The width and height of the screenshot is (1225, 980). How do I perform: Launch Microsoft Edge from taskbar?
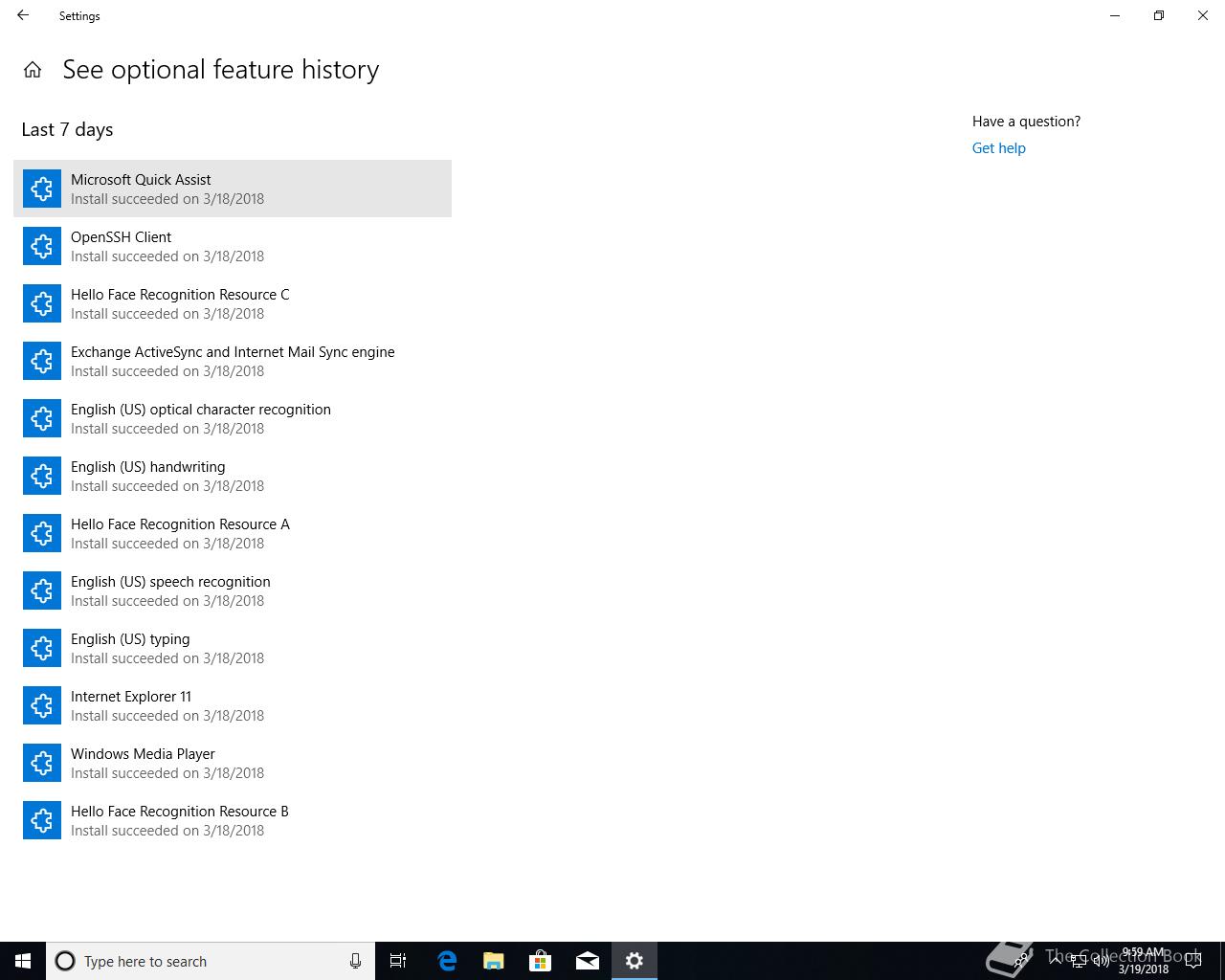(446, 961)
